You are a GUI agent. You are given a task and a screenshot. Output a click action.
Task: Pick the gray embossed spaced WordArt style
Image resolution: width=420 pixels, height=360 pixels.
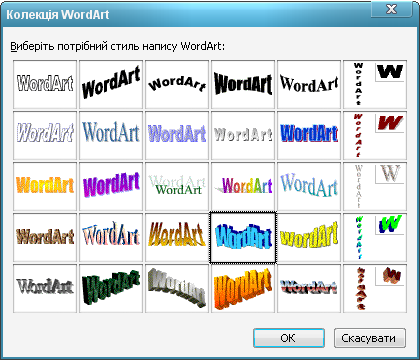pos(243,135)
